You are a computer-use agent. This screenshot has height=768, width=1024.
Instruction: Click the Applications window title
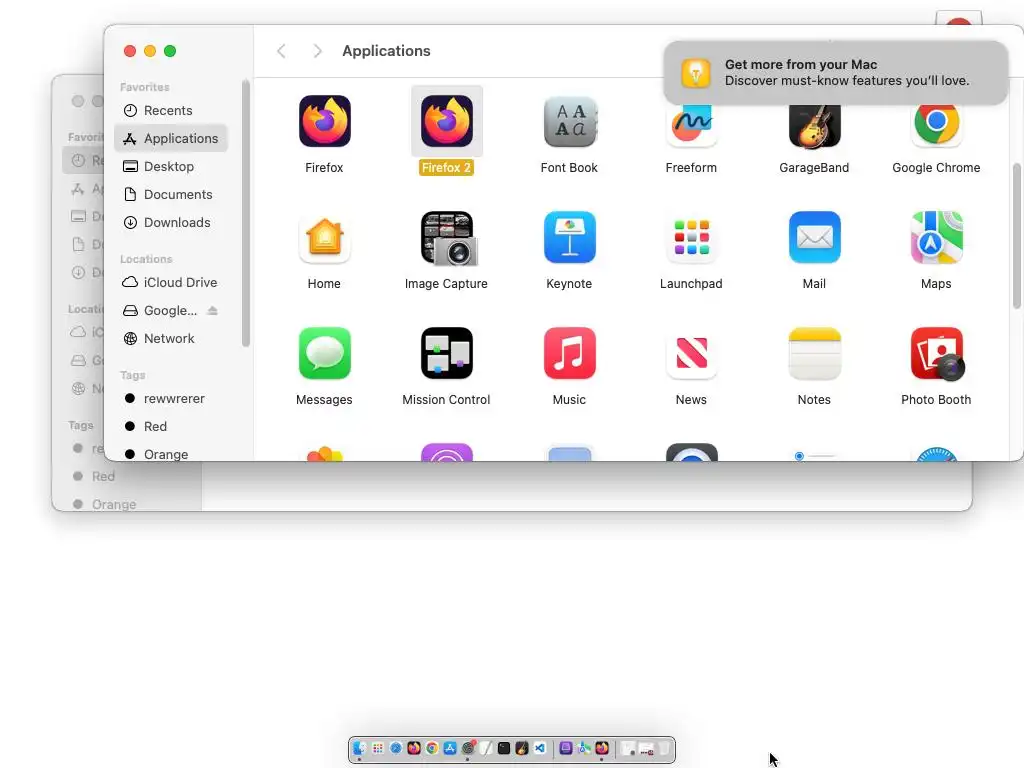(x=386, y=51)
